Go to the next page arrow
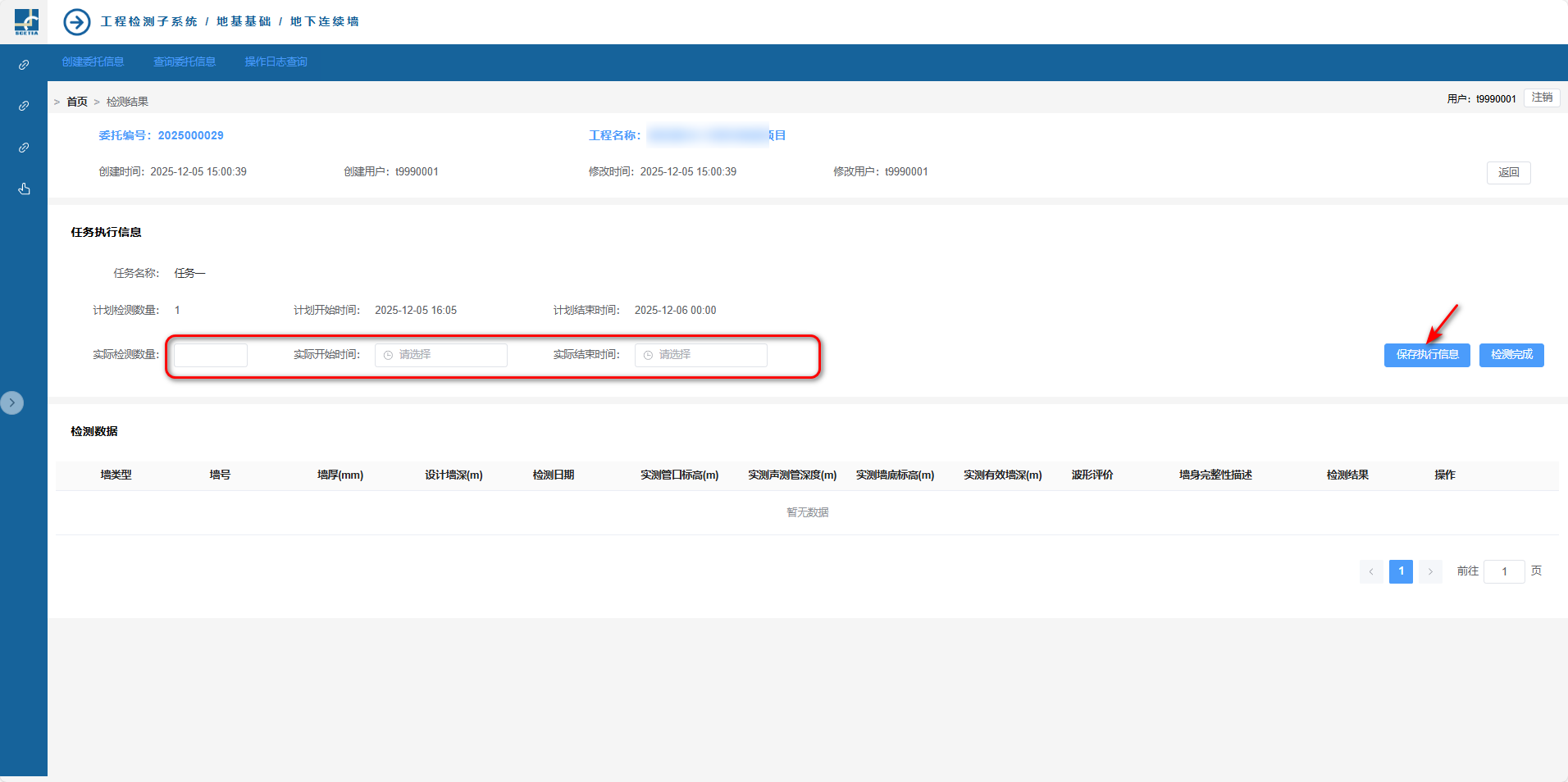The image size is (1568, 782). tap(1430, 571)
